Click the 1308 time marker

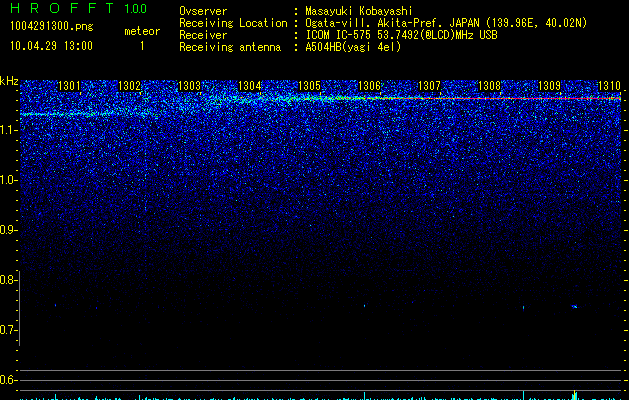tap(489, 86)
